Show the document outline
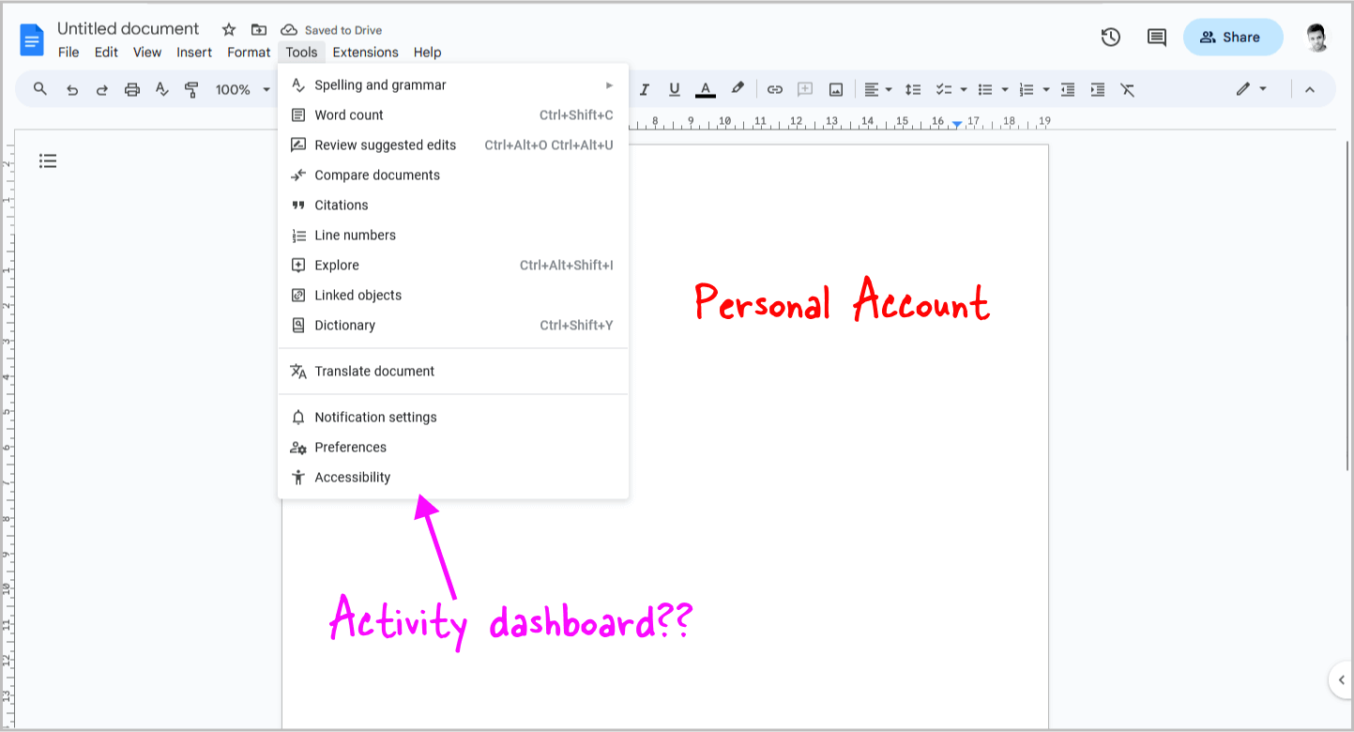The width and height of the screenshot is (1354, 732). coord(48,160)
